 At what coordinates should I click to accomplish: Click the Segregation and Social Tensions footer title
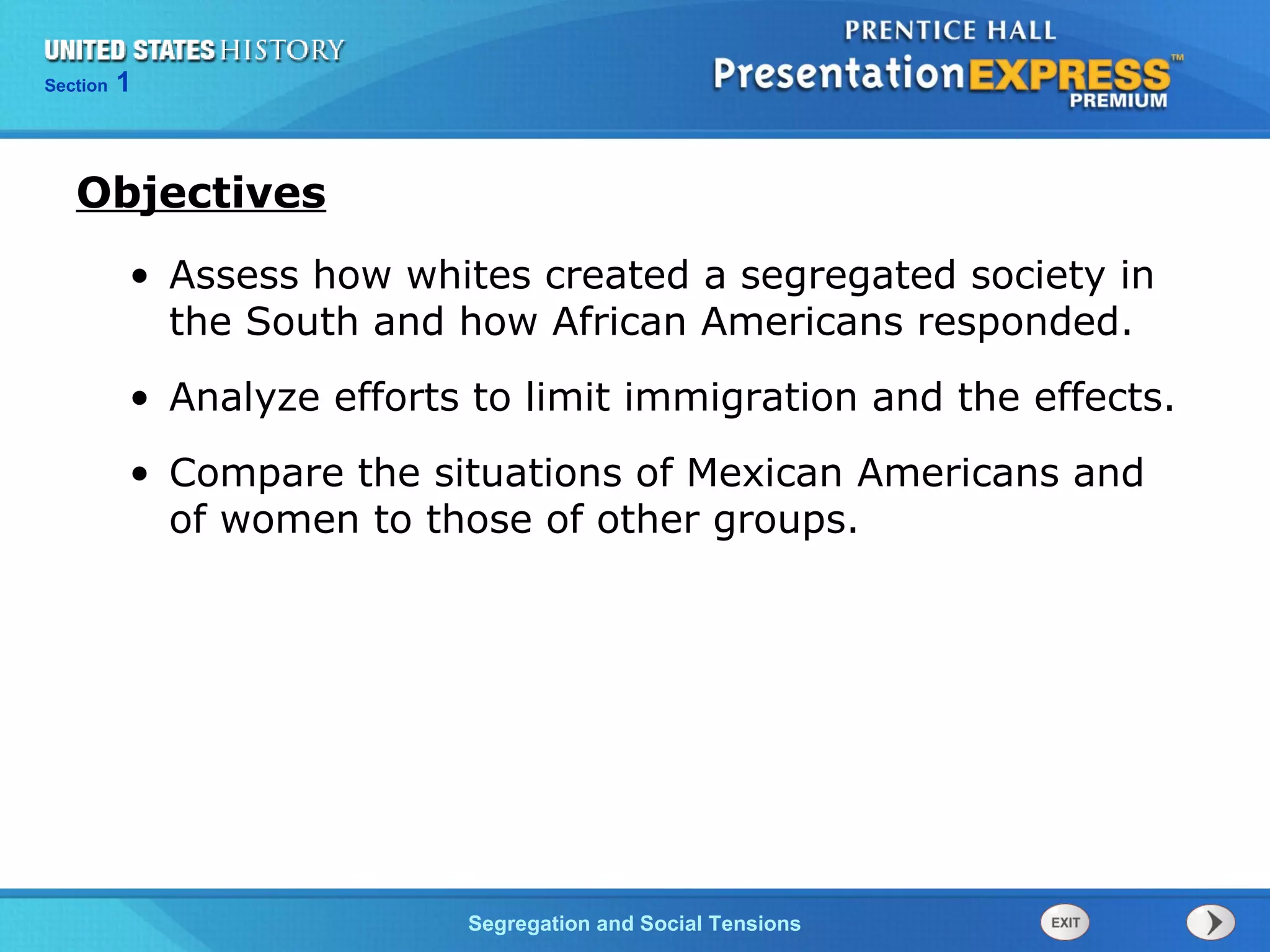[634, 923]
